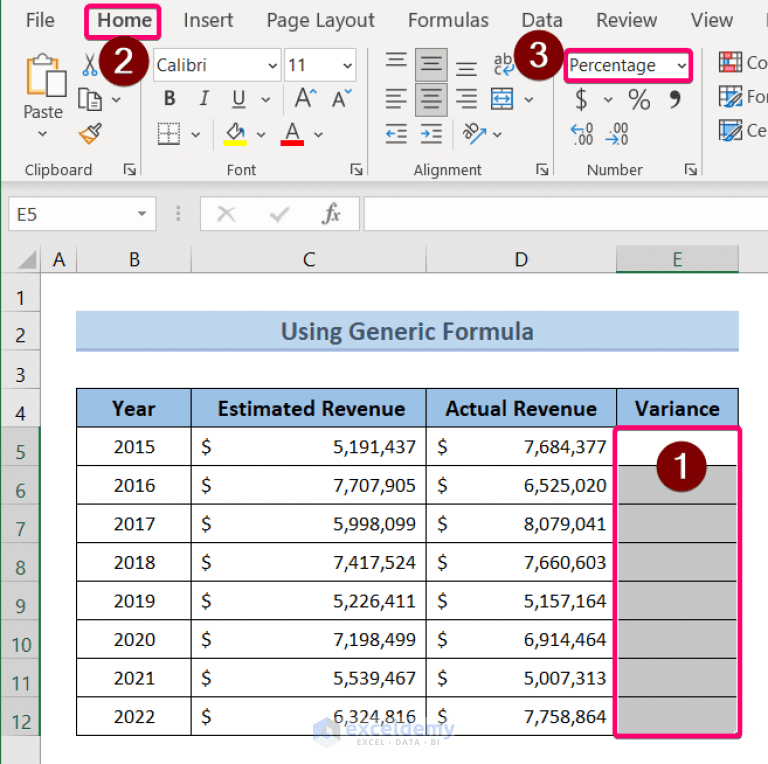The height and width of the screenshot is (764, 768).
Task: Click the Orientation text-angle icon
Action: 474,134
